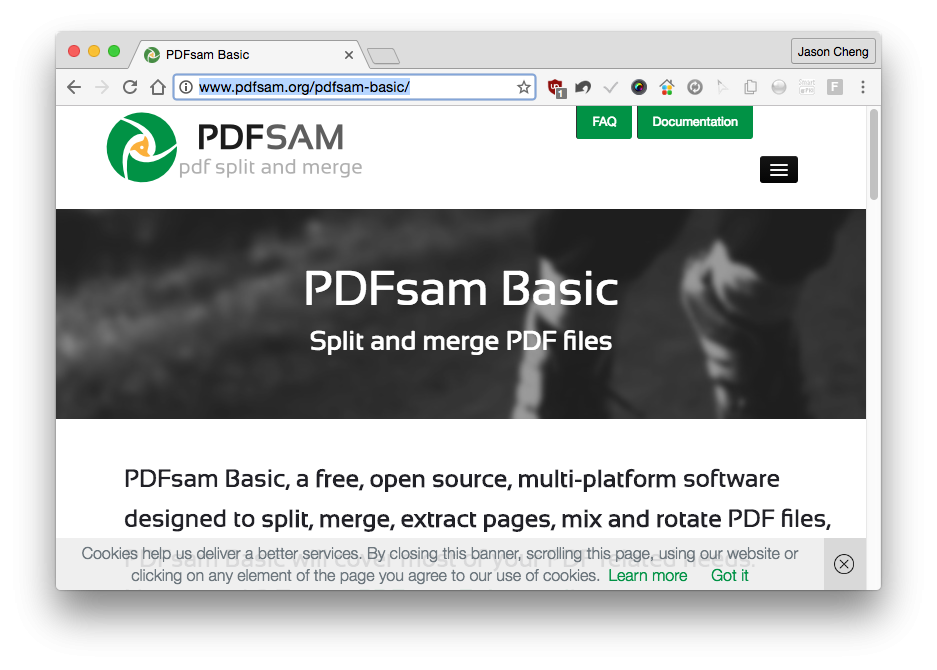
Task: Open the color wheel lens extension
Action: click(638, 88)
